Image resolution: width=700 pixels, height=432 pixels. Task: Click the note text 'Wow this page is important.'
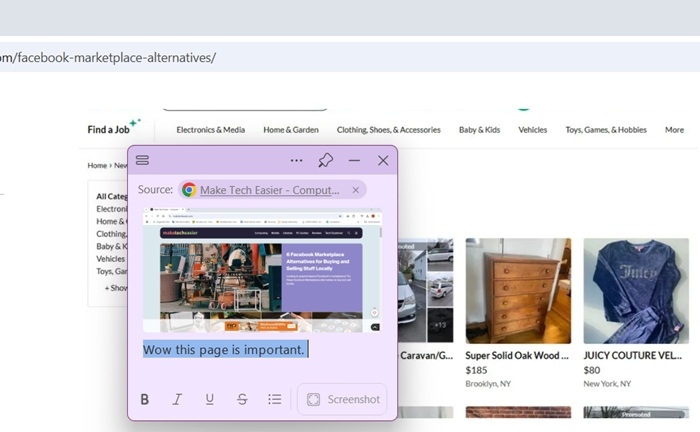(x=223, y=349)
